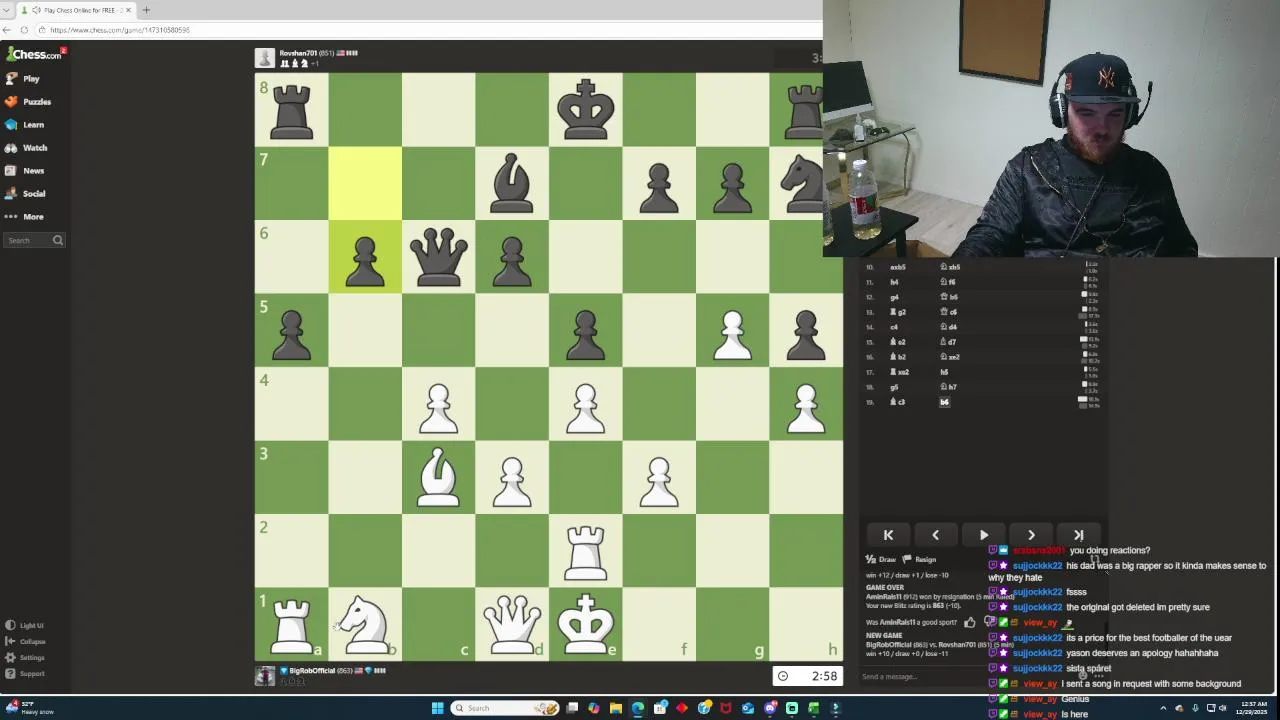Select move 14 white c4 in list
Image resolution: width=1280 pixels, height=720 pixels.
pos(894,327)
